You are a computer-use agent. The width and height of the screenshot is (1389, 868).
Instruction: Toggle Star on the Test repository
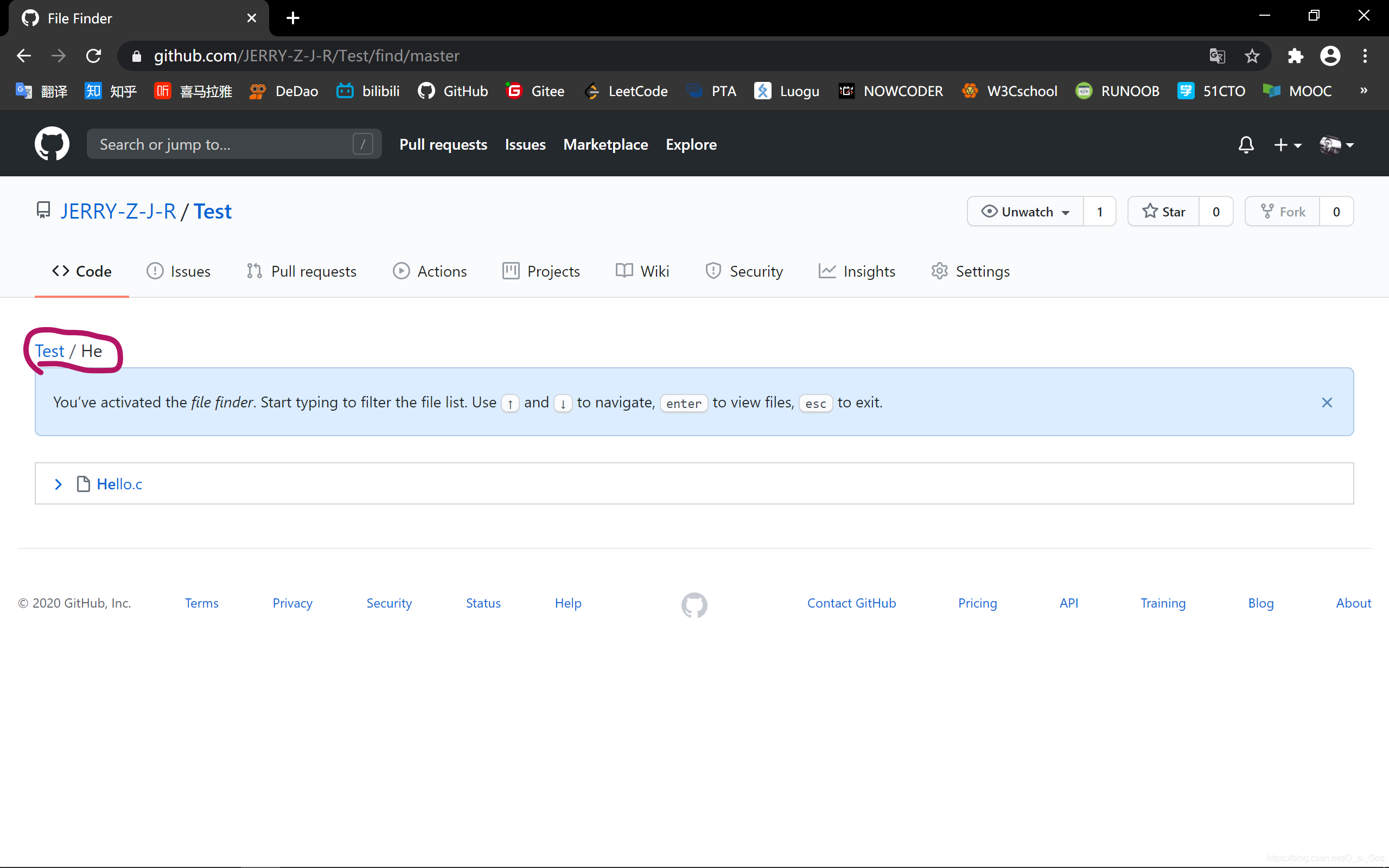pos(1164,212)
